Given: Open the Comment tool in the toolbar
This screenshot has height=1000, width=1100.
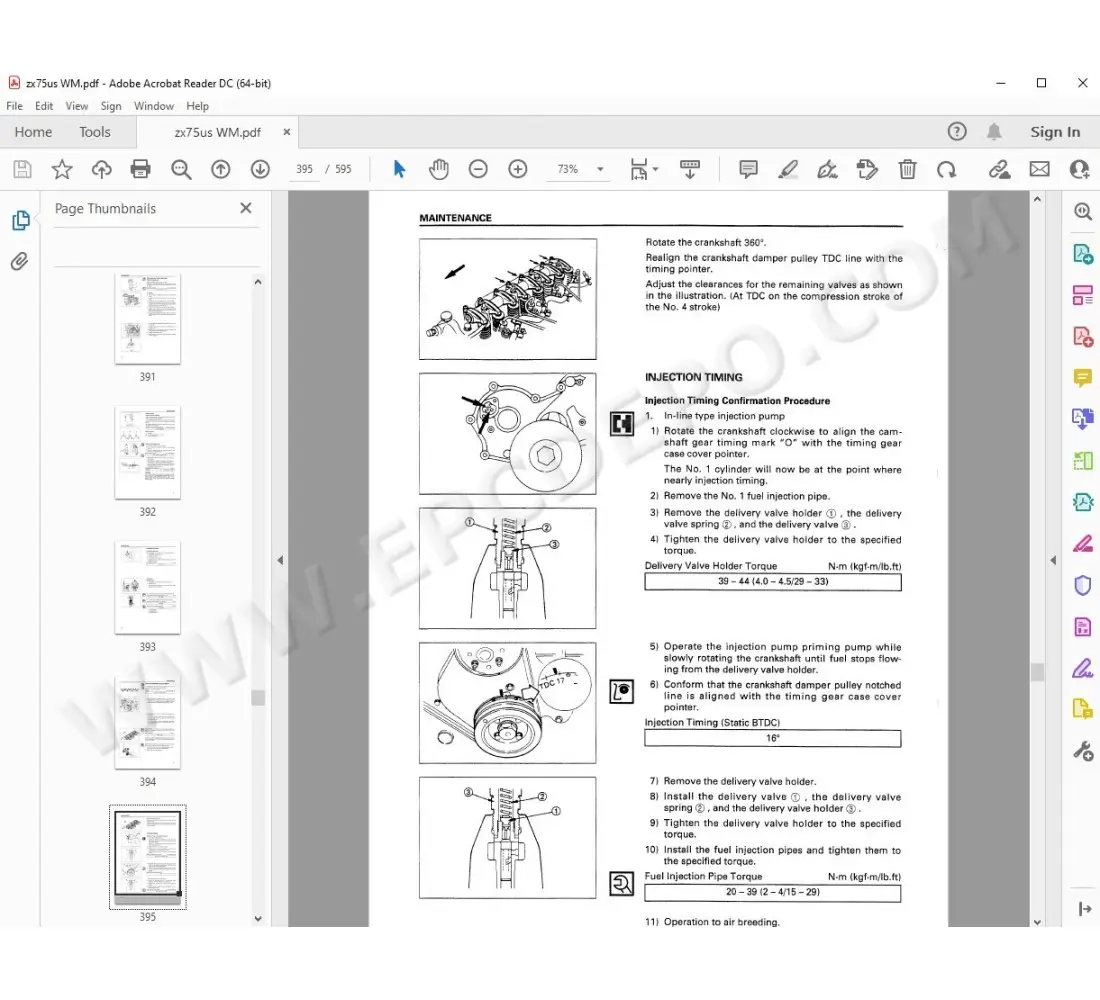Looking at the screenshot, I should point(748,169).
